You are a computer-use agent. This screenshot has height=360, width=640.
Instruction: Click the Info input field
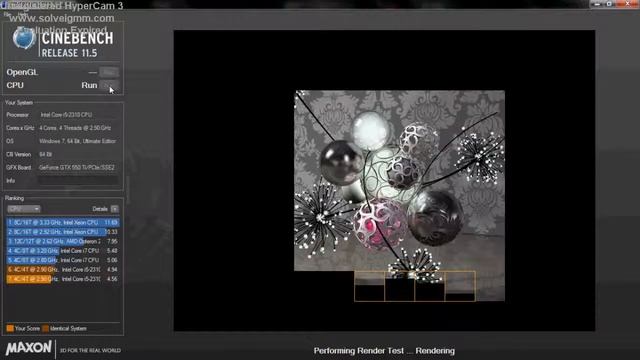(x=78, y=180)
